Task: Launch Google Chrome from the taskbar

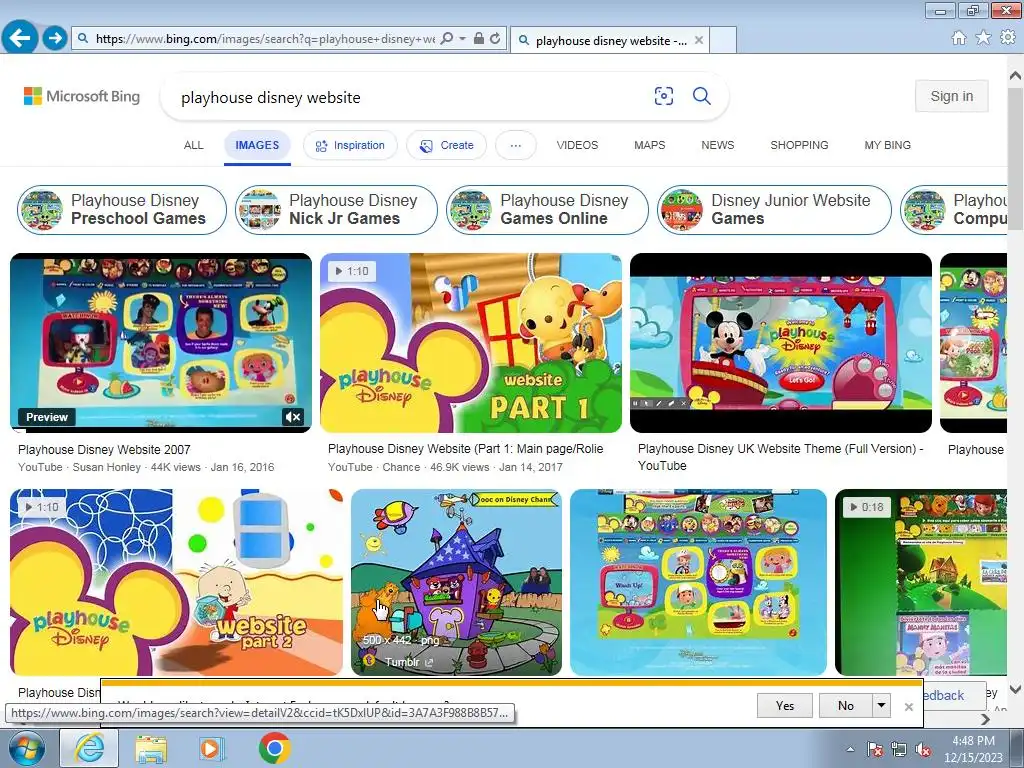Action: point(274,748)
